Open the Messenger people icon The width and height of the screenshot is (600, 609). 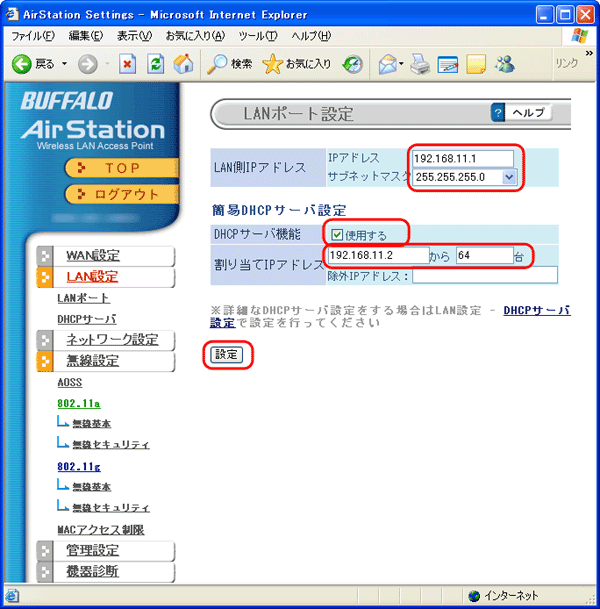click(504, 64)
